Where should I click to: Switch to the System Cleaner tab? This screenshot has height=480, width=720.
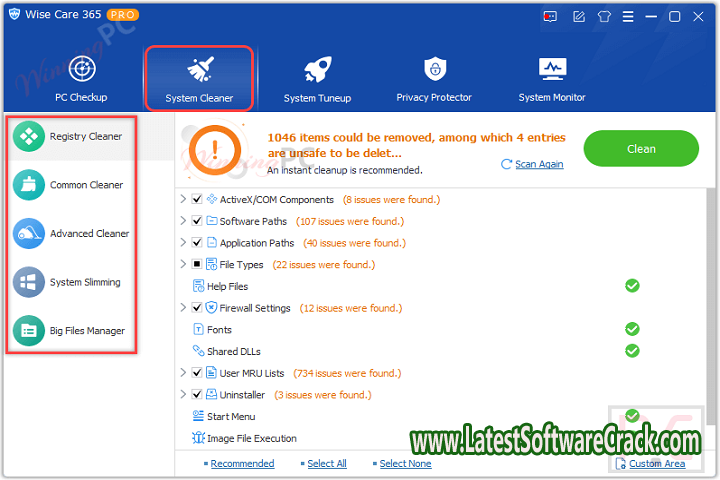click(199, 77)
